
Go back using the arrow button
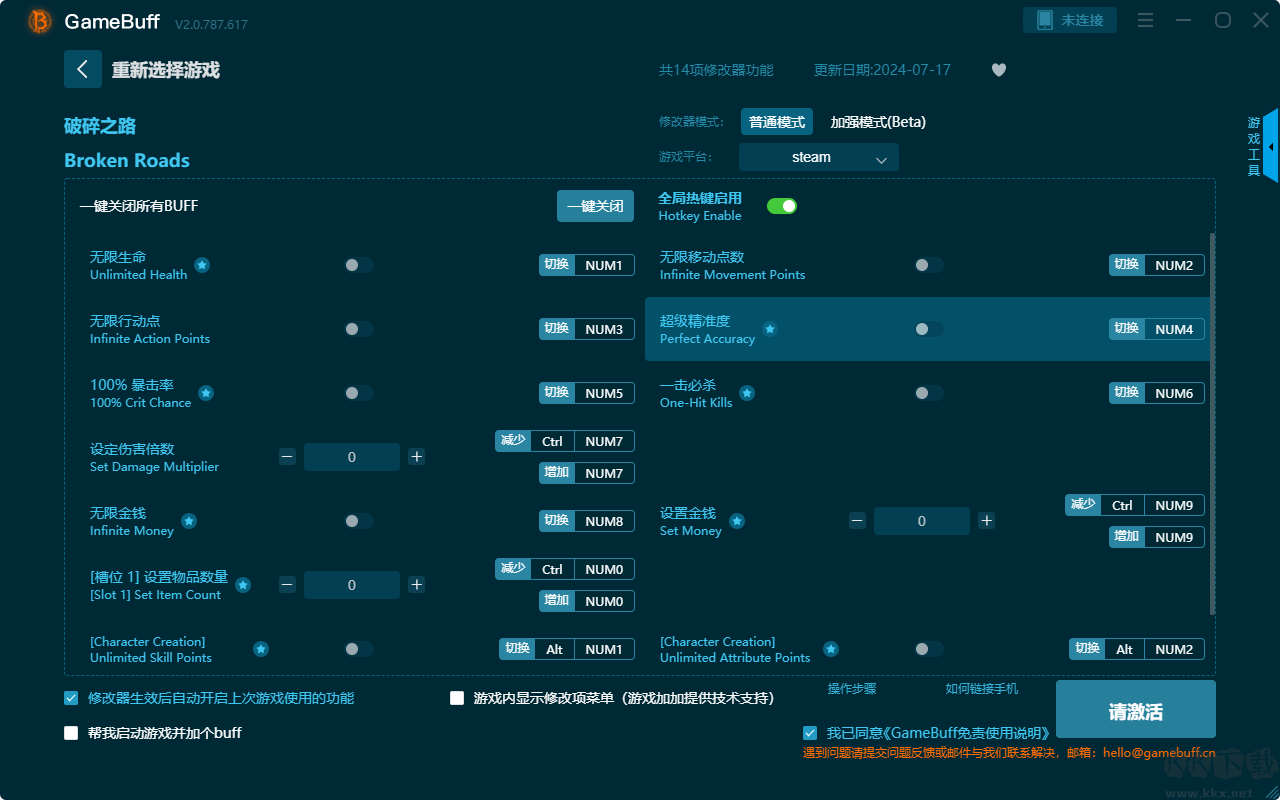point(83,69)
